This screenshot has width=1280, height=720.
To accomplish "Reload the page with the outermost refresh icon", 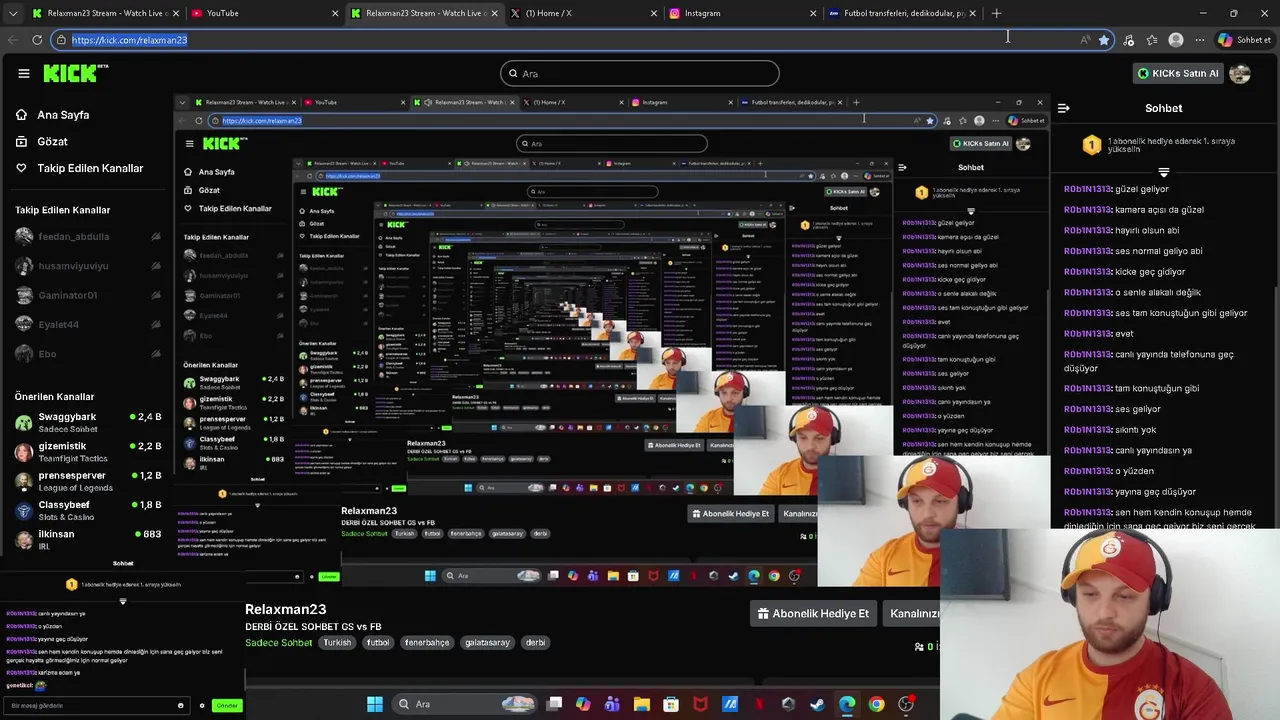I will (37, 40).
